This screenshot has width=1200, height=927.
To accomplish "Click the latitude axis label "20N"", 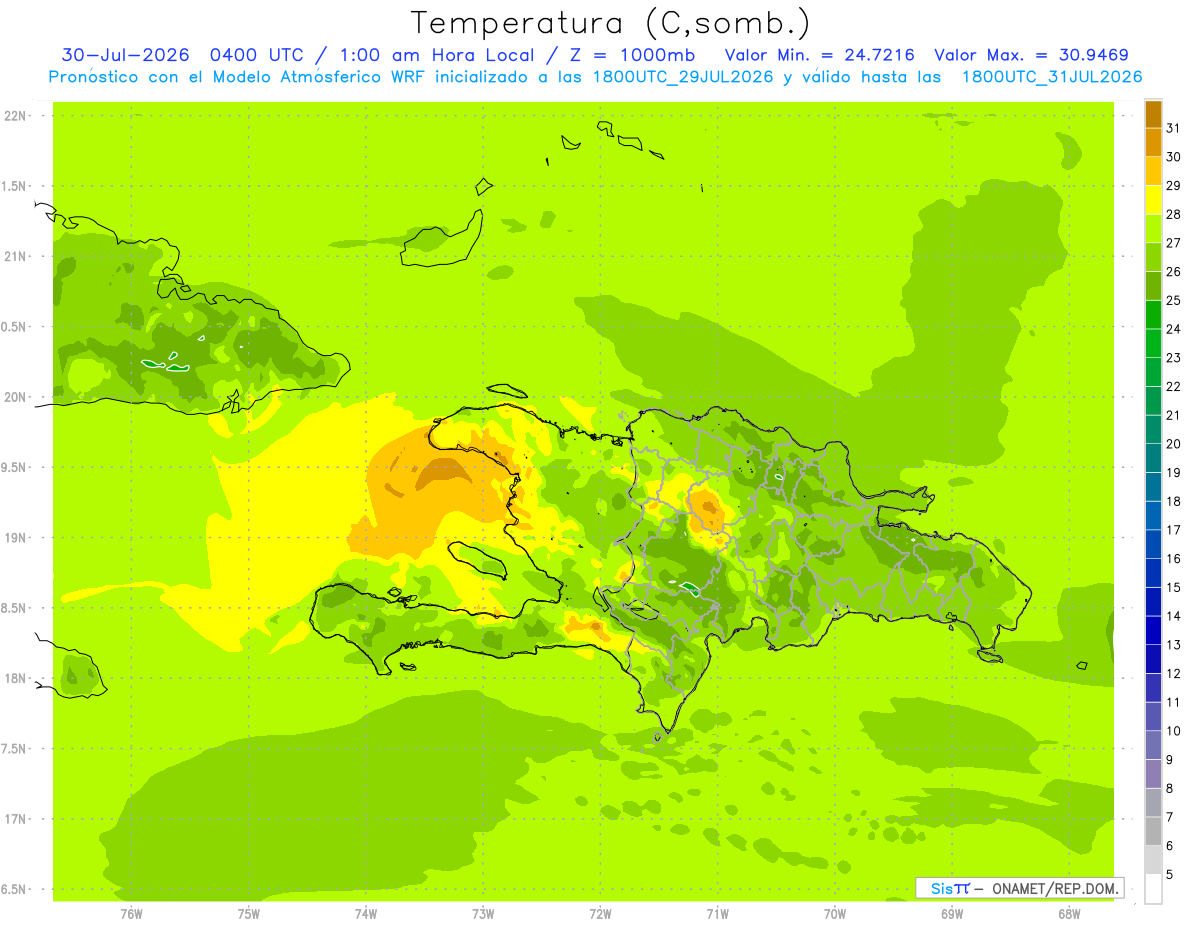I will 16,397.
